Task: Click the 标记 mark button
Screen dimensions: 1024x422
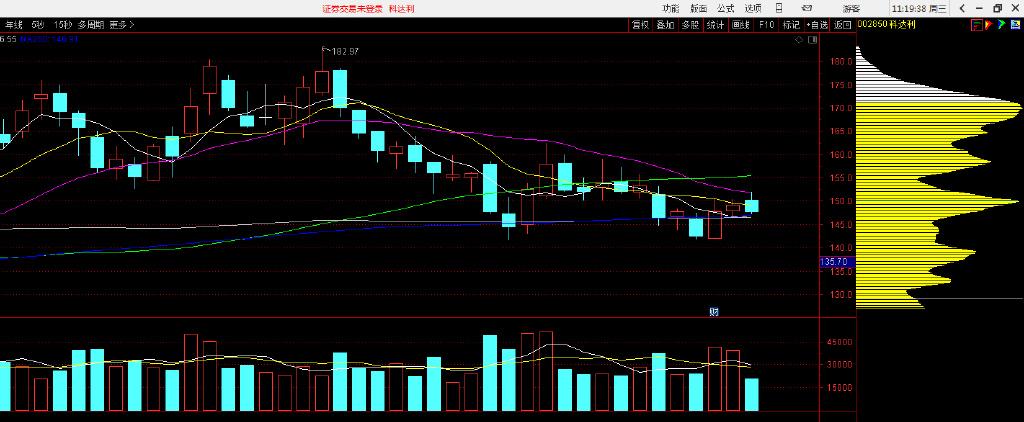Action: (791, 25)
